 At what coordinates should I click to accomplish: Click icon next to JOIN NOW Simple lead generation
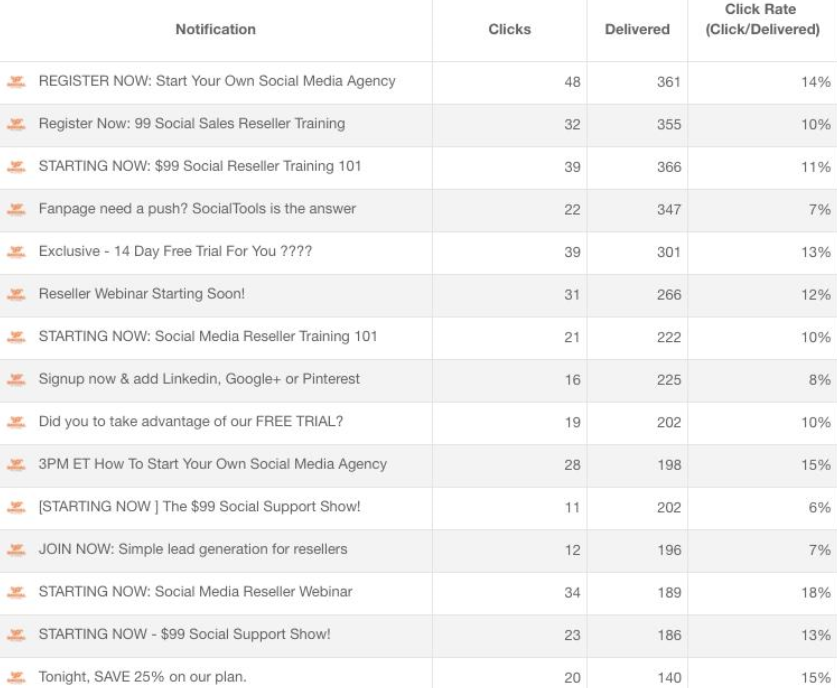pos(16,550)
